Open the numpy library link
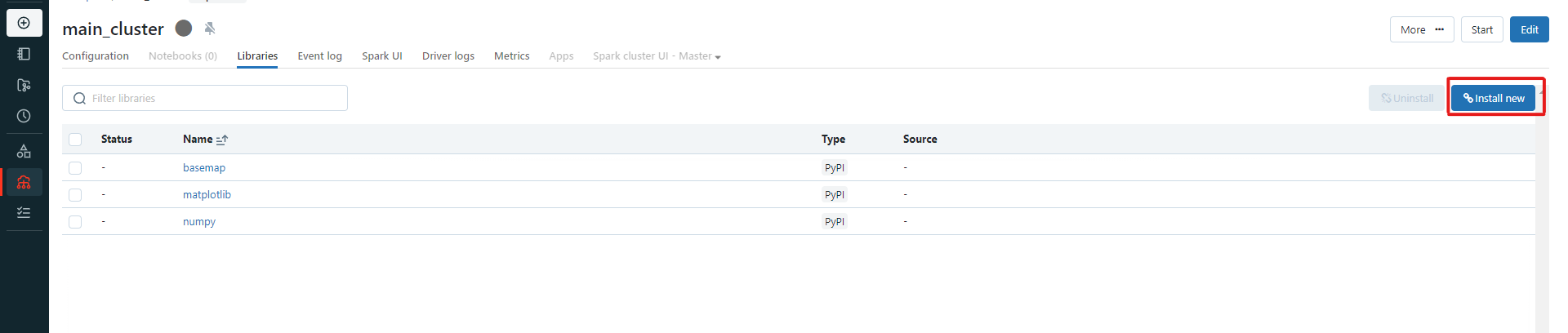Screen dimensions: 1568x333 click(199, 221)
